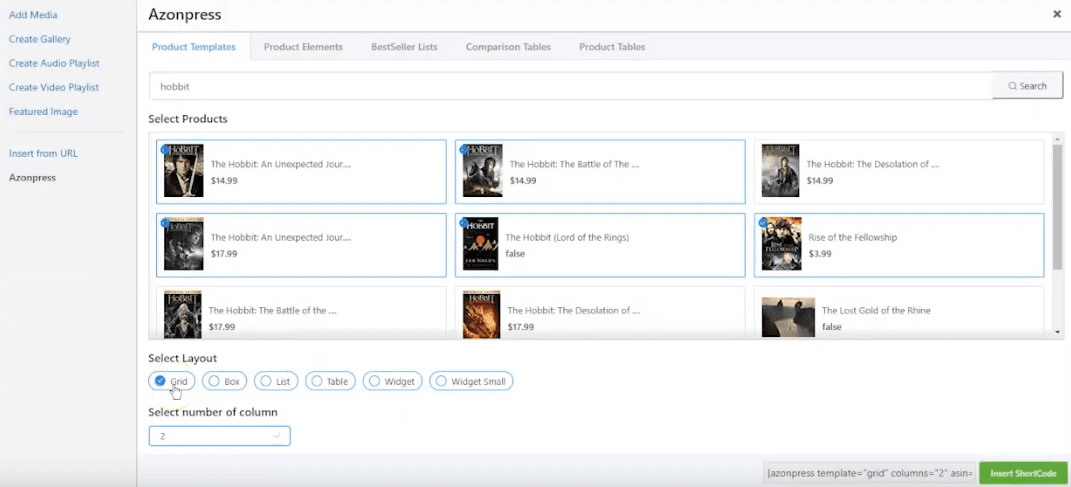Pick the Widget Small layout option
Viewport: 1071px width, 487px height.
click(x=471, y=381)
